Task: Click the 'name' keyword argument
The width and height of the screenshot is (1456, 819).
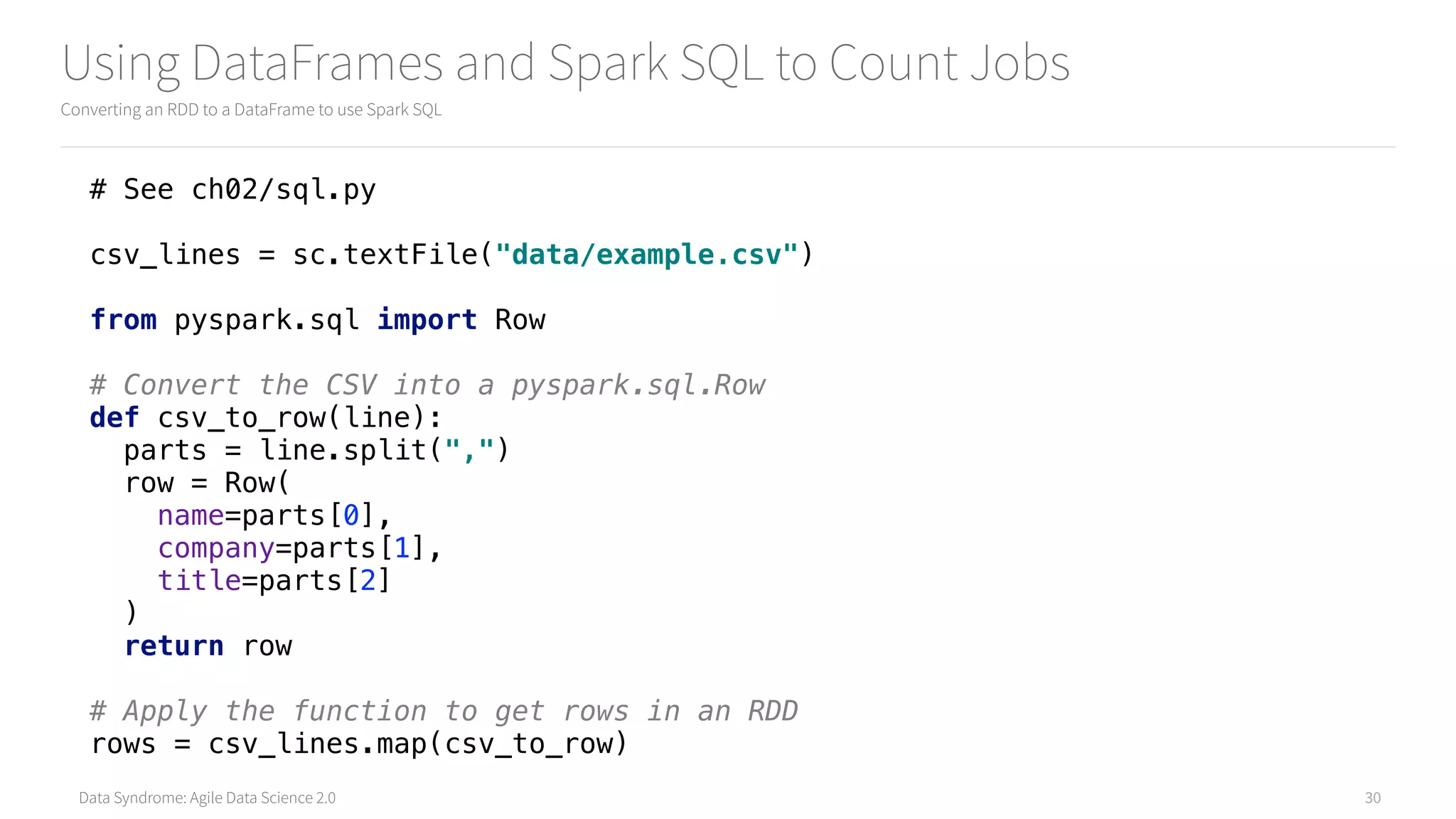Action: point(191,516)
